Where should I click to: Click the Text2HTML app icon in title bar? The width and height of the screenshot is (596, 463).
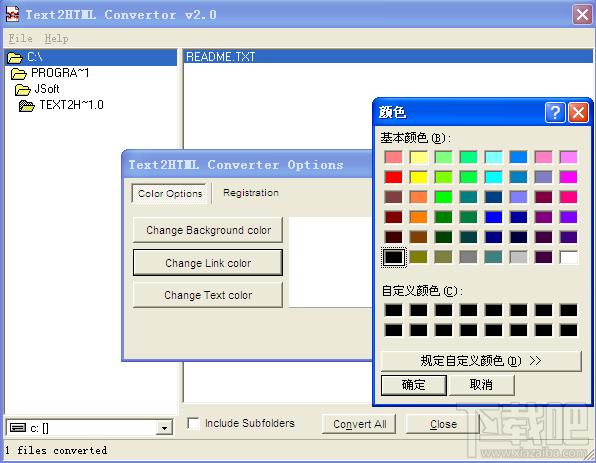tap(13, 14)
